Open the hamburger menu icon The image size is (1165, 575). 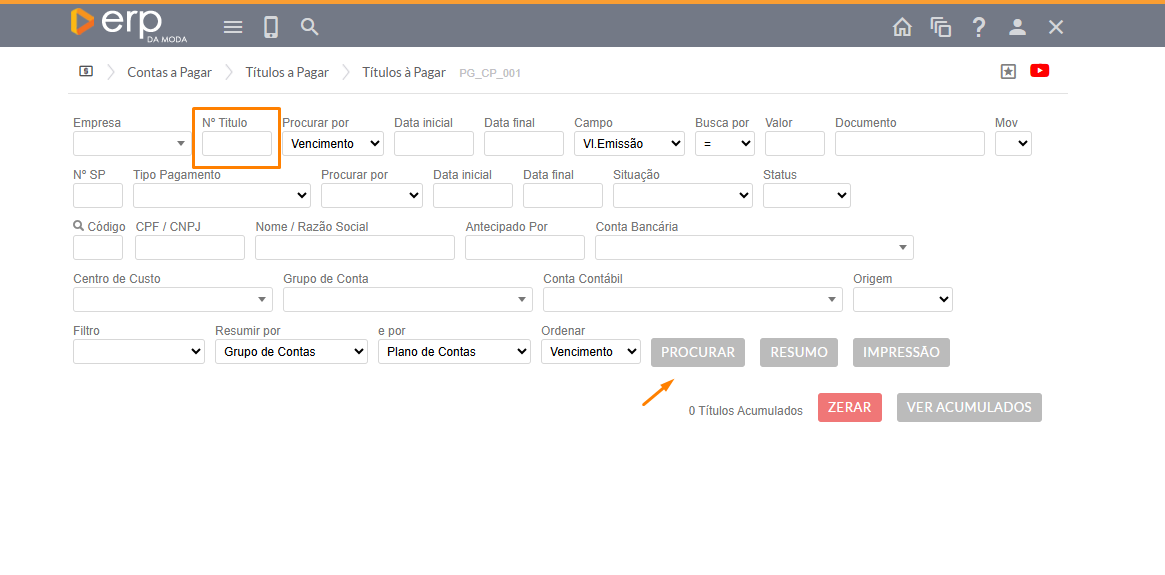coord(233,27)
